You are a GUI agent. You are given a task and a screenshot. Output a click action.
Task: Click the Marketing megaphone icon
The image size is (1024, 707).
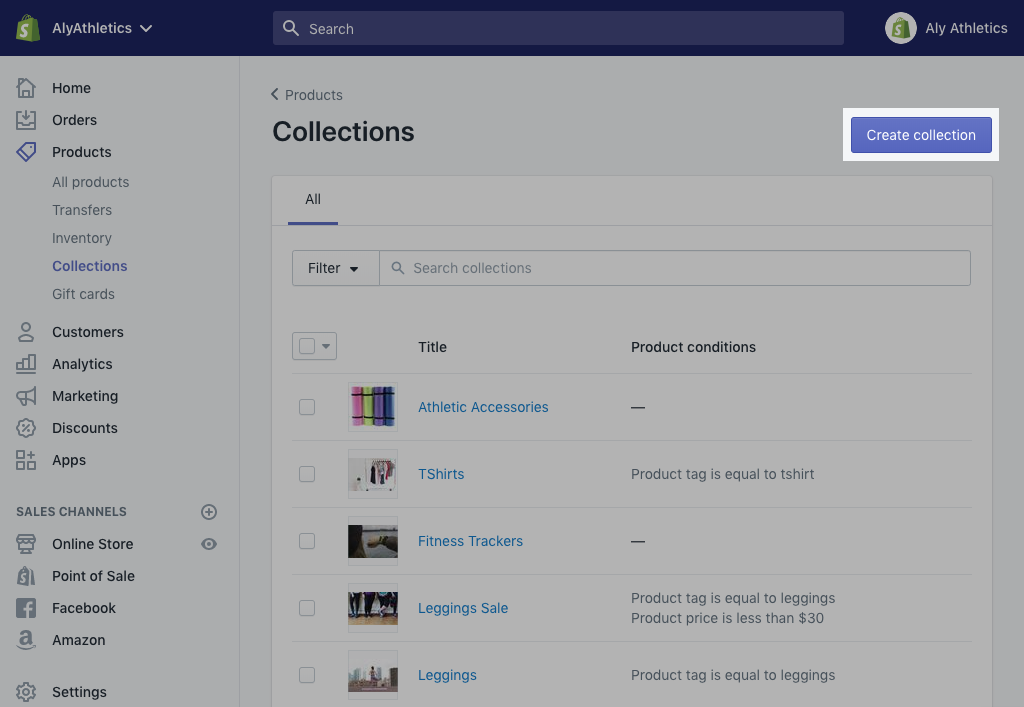(26, 396)
